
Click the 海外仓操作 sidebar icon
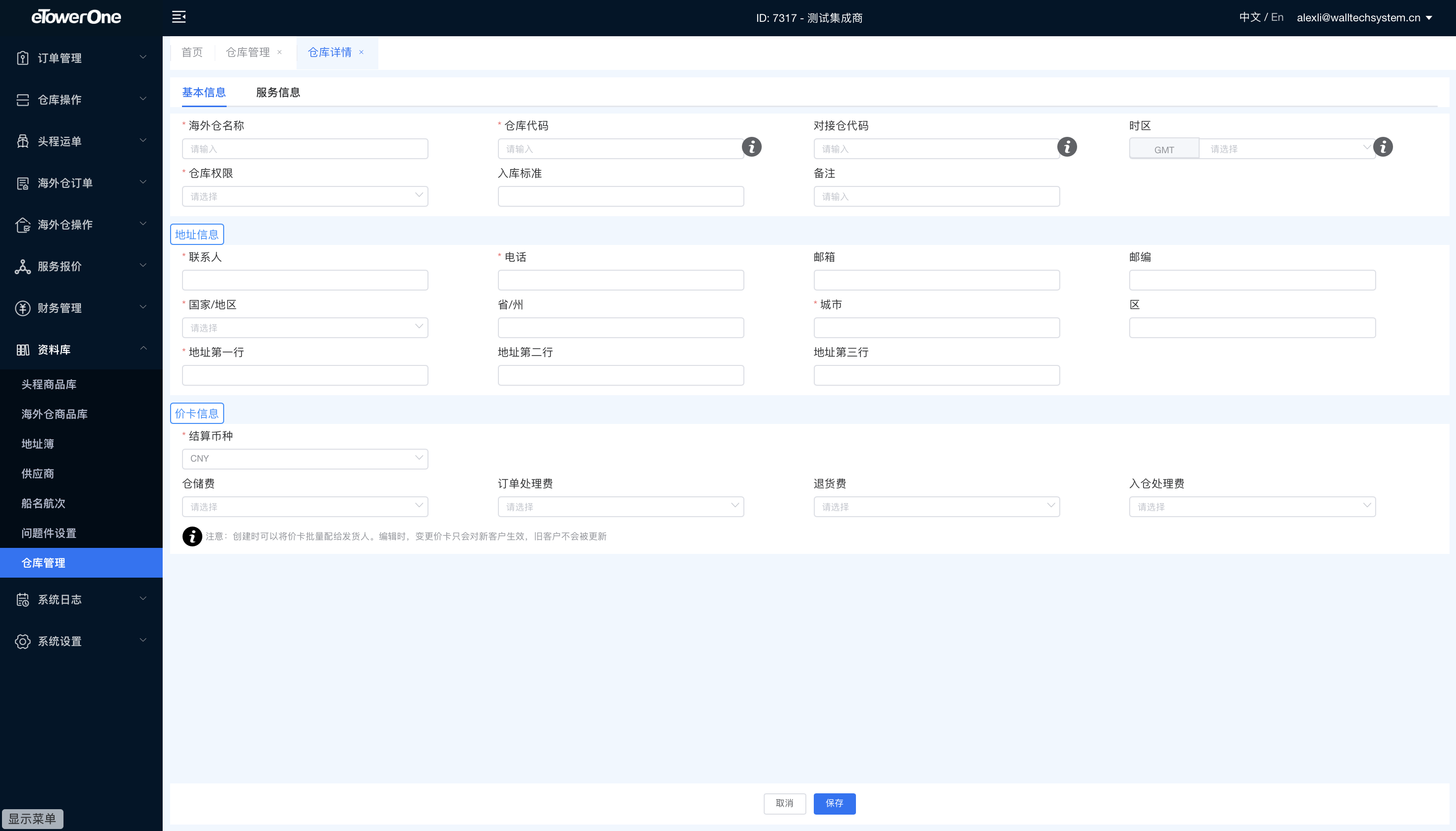(x=23, y=225)
